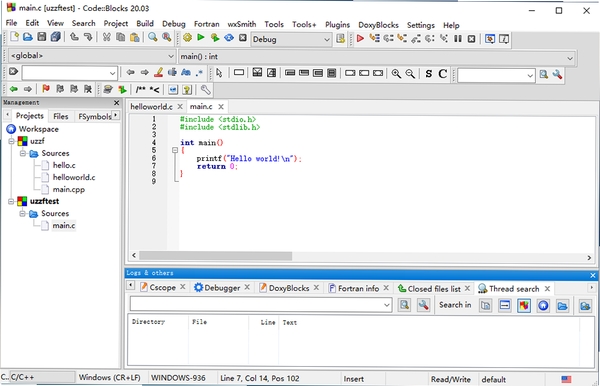Open the Debug menu

[x=174, y=24]
